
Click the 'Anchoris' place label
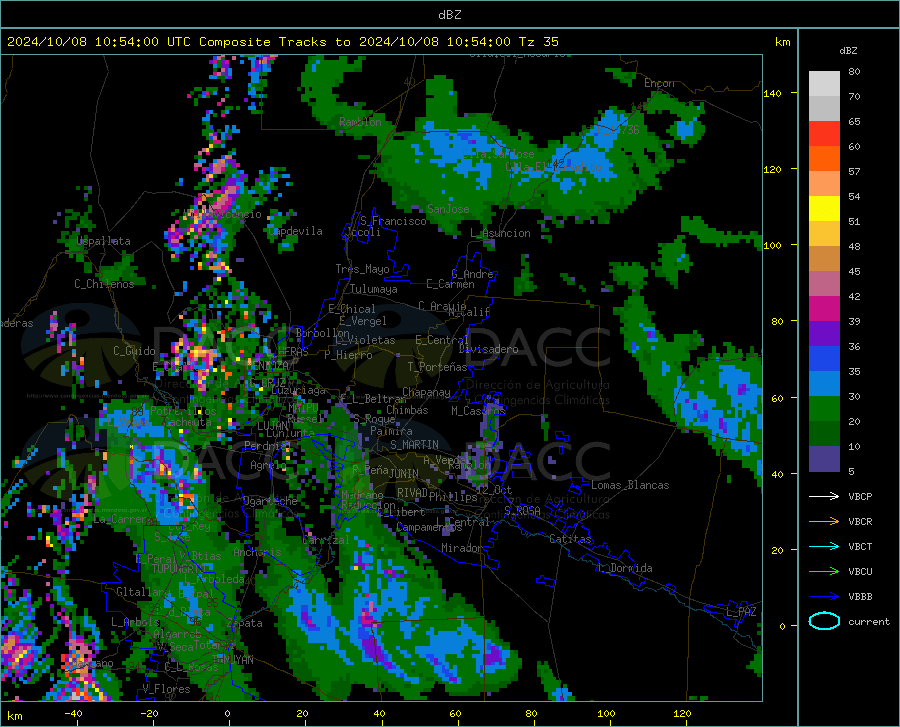tap(257, 552)
